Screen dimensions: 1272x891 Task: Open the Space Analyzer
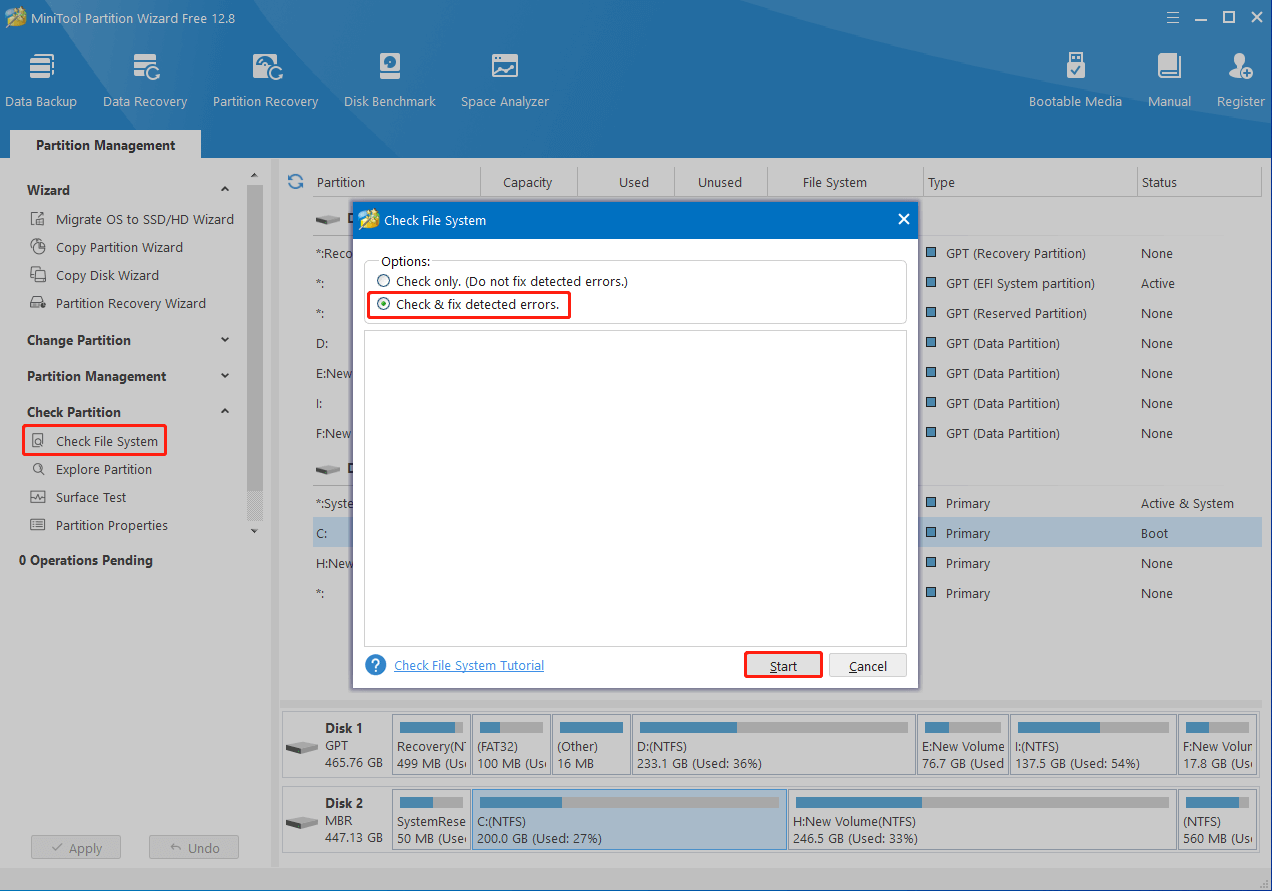504,78
